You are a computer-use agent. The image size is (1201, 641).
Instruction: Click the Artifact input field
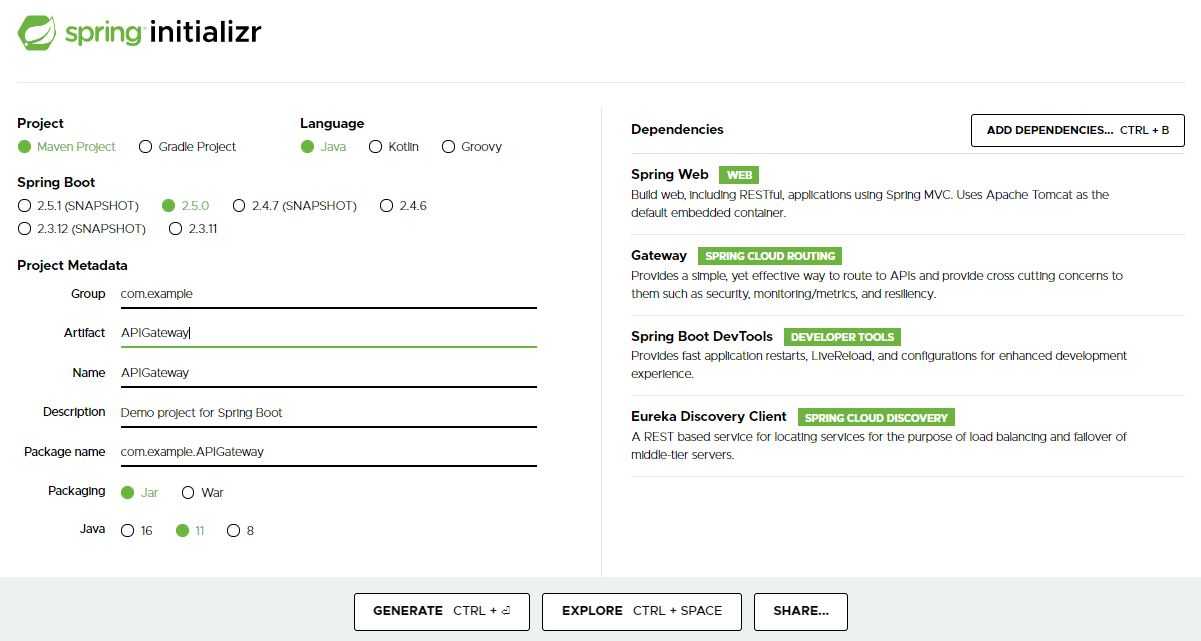coord(328,333)
